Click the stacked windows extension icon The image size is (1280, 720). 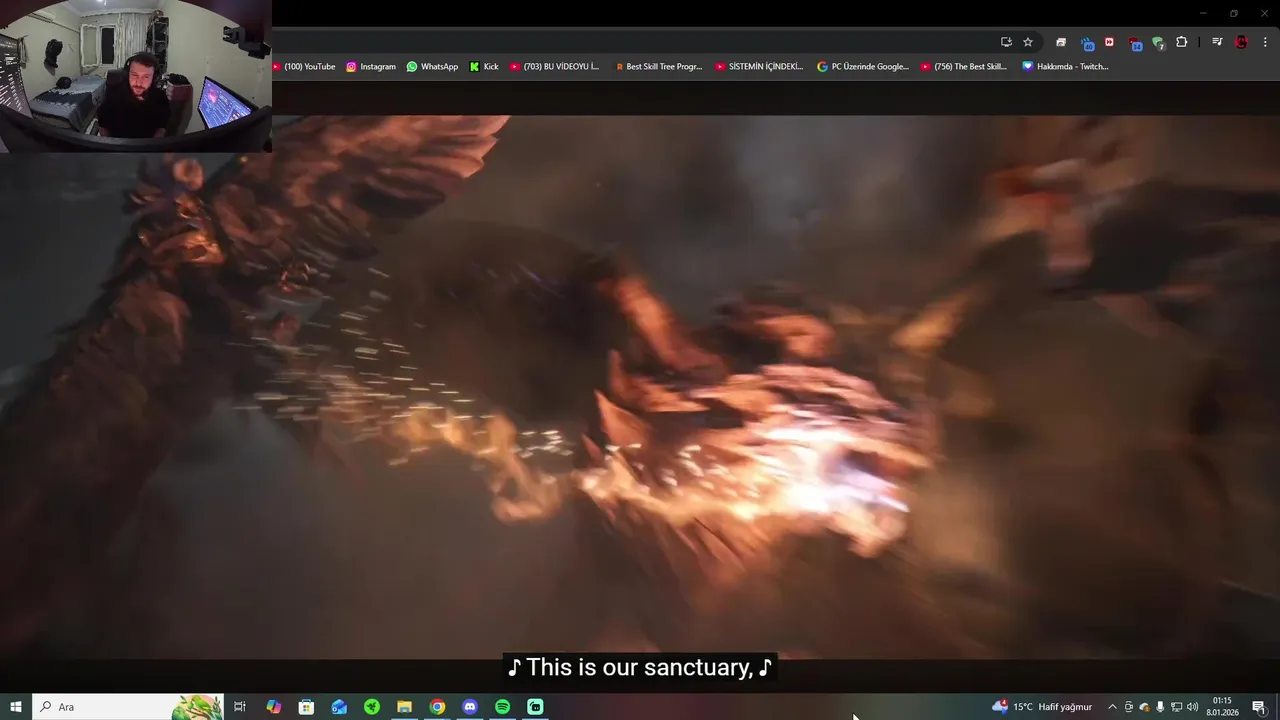click(x=1061, y=42)
